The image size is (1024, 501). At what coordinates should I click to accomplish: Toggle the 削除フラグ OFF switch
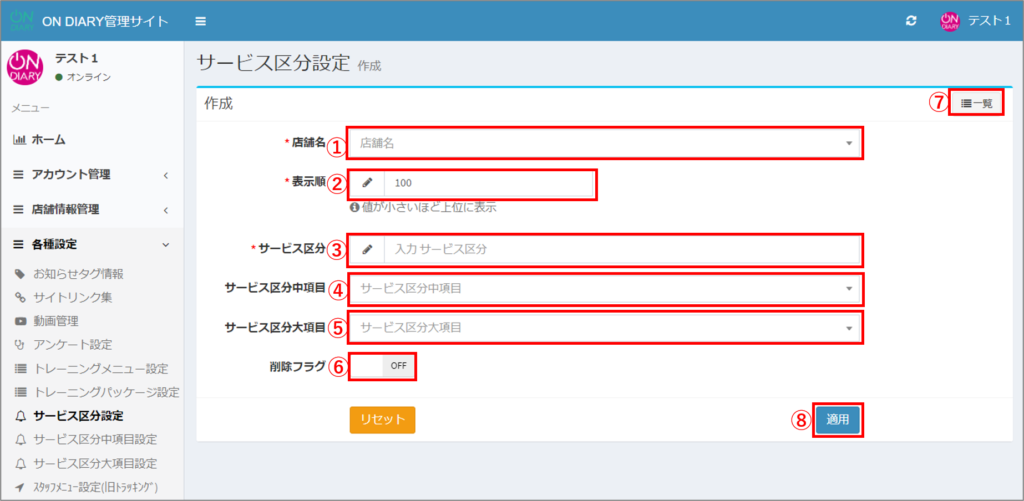click(x=383, y=366)
